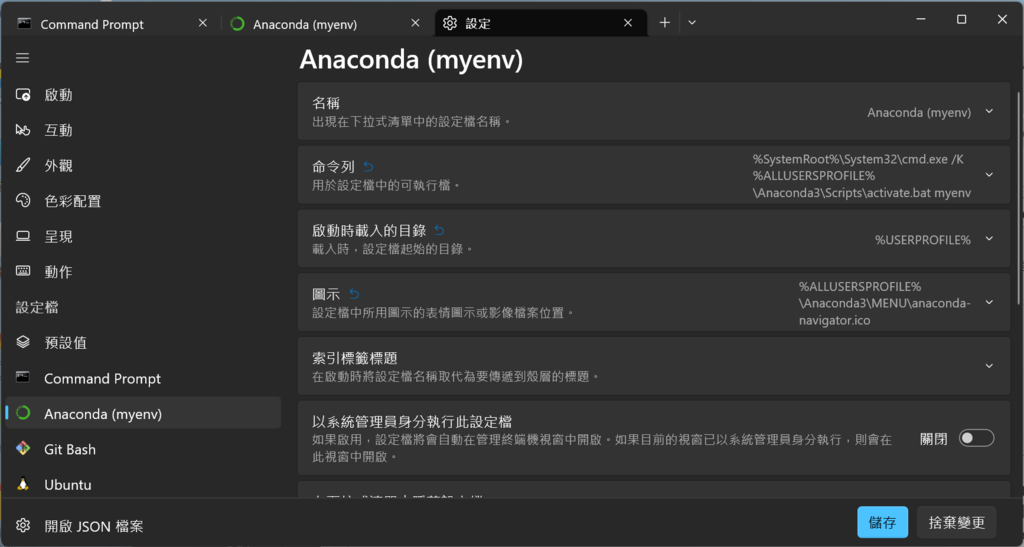Open the 啟動 settings page
Viewport: 1024px width, 547px height.
[143, 95]
